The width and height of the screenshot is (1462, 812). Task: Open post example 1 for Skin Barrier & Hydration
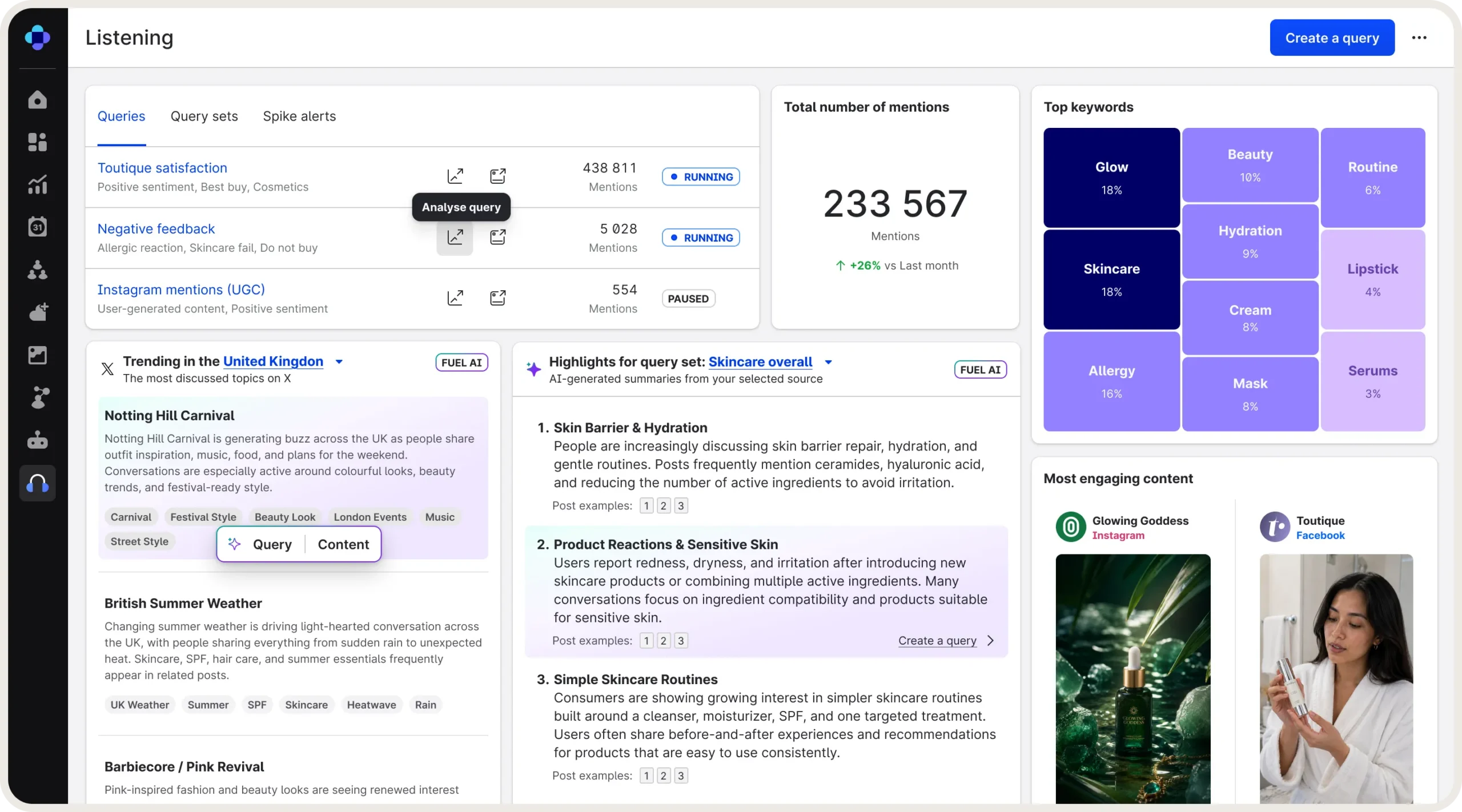646,506
